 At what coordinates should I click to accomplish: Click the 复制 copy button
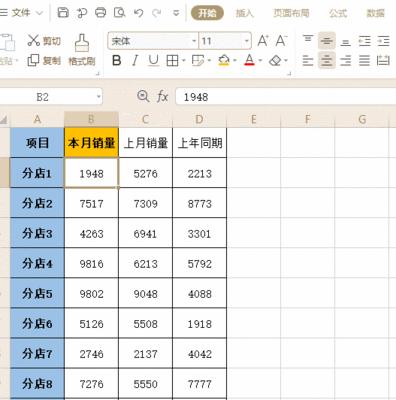click(x=44, y=60)
